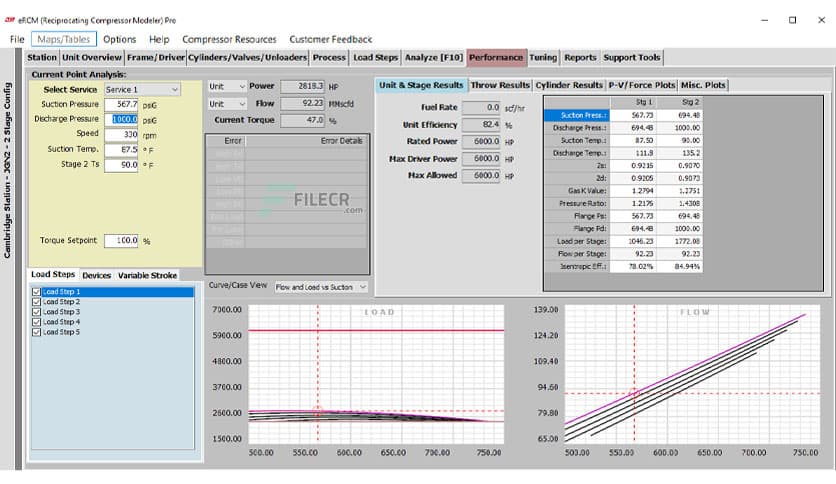836x484 pixels.
Task: Select the Suction Press. row header
Action: coord(577,115)
